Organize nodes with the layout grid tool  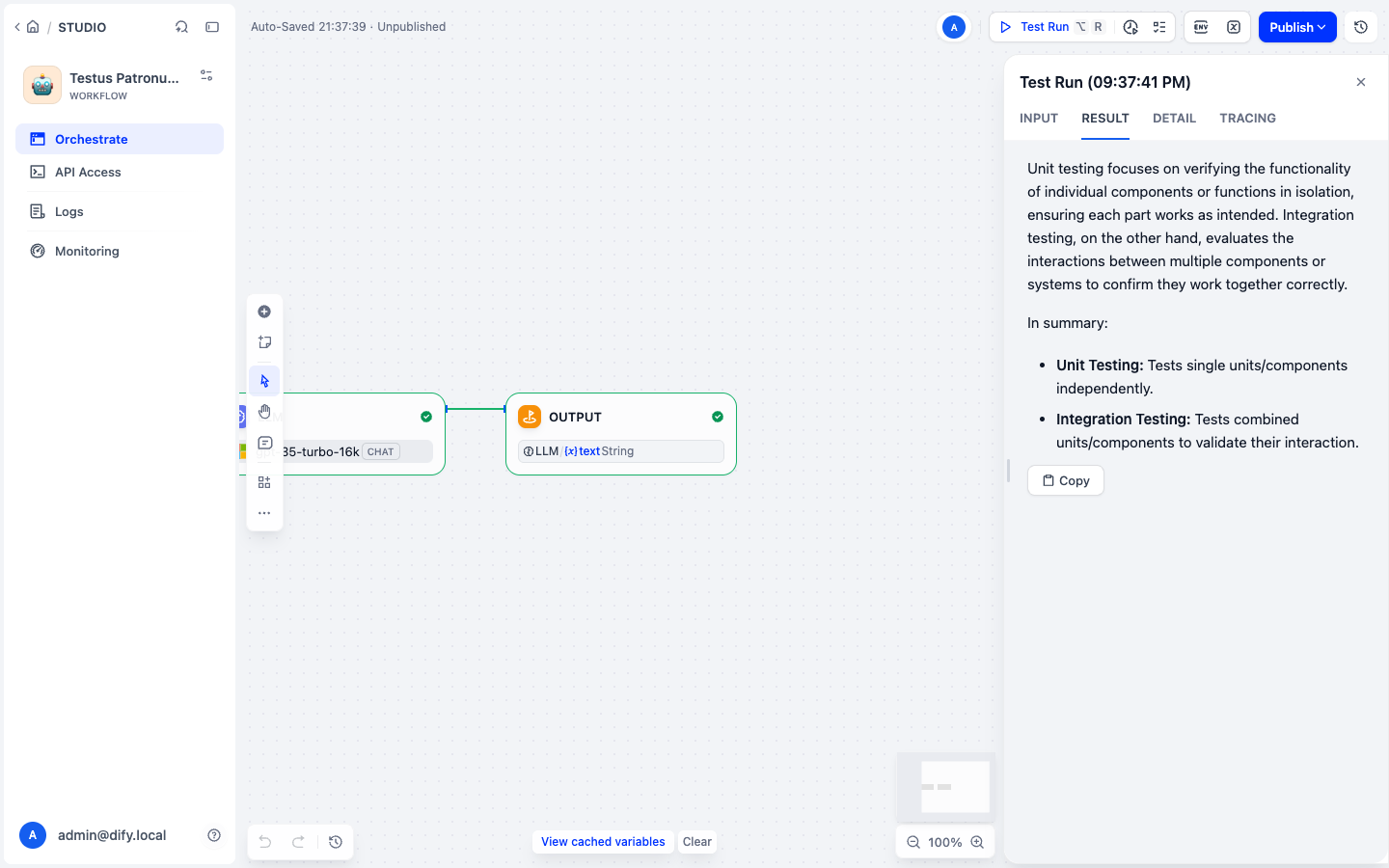coord(264,482)
